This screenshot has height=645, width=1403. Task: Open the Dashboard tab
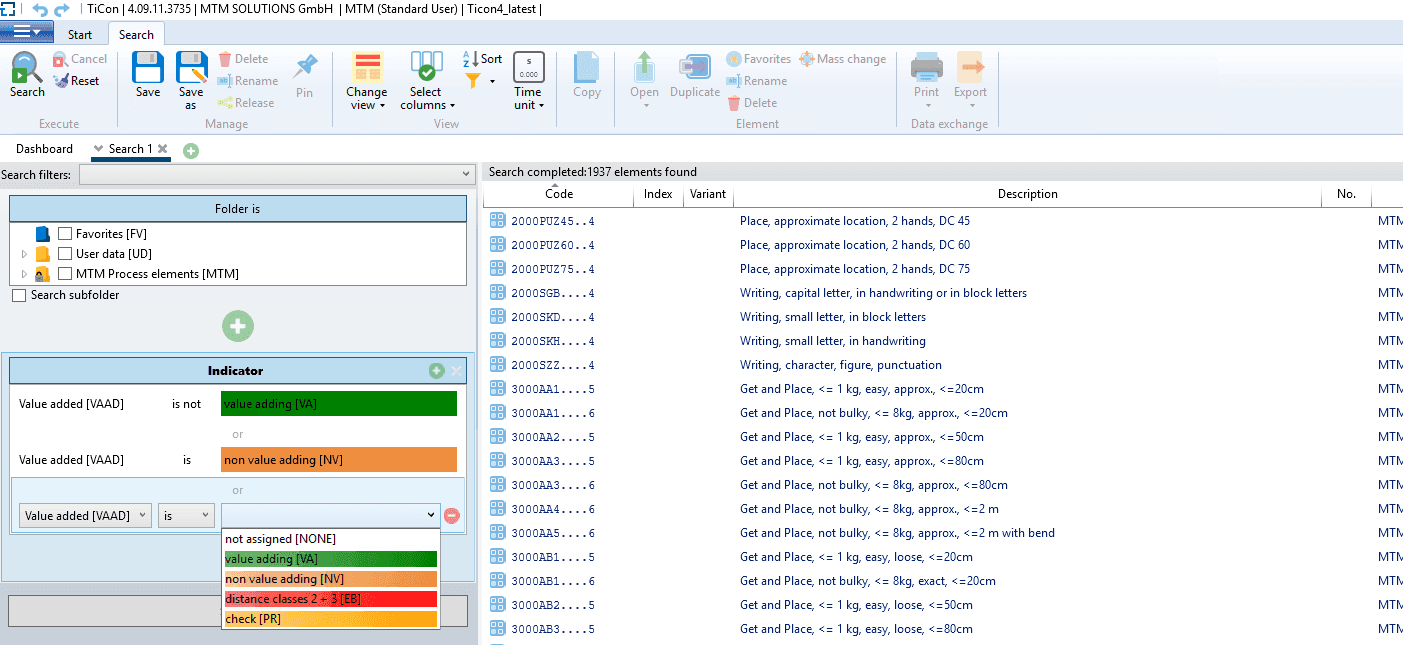tap(44, 149)
